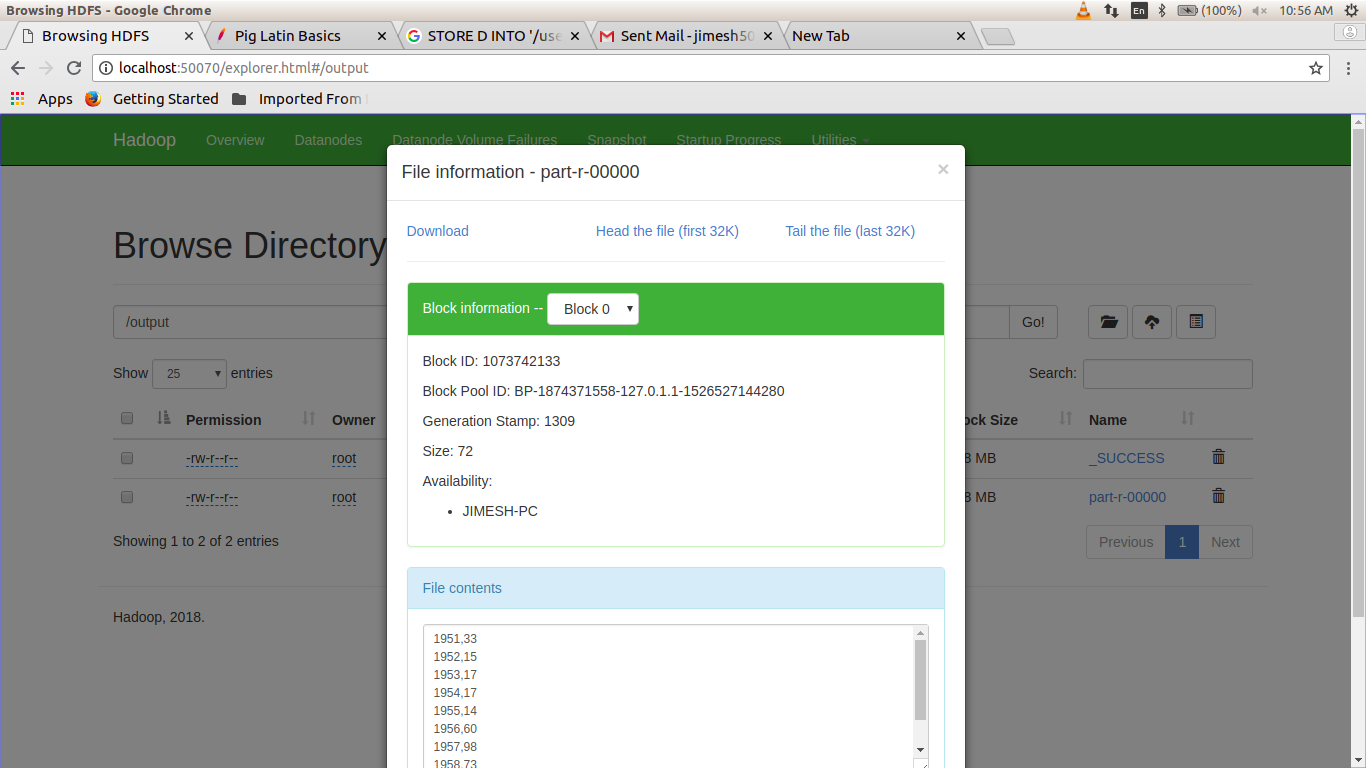Image resolution: width=1366 pixels, height=768 pixels.
Task: Delete part-r-00000 using its trash icon
Action: (x=1218, y=496)
